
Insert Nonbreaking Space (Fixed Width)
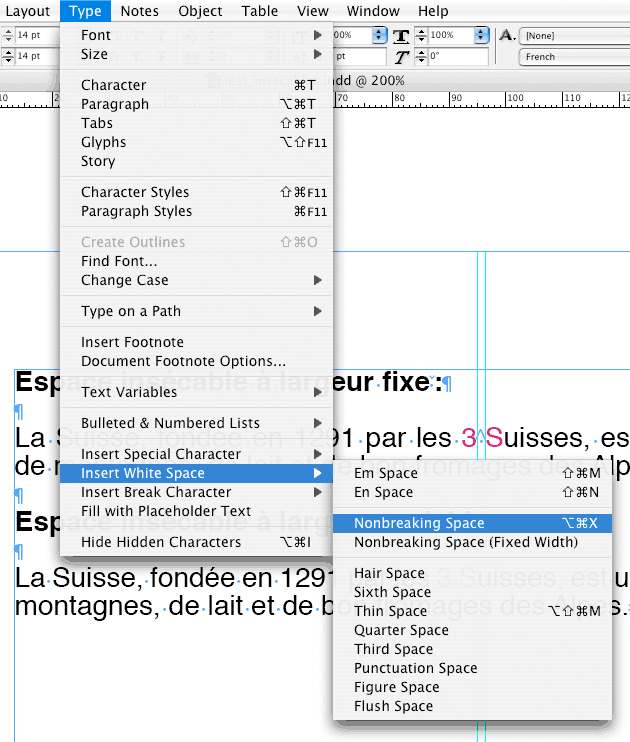472,542
